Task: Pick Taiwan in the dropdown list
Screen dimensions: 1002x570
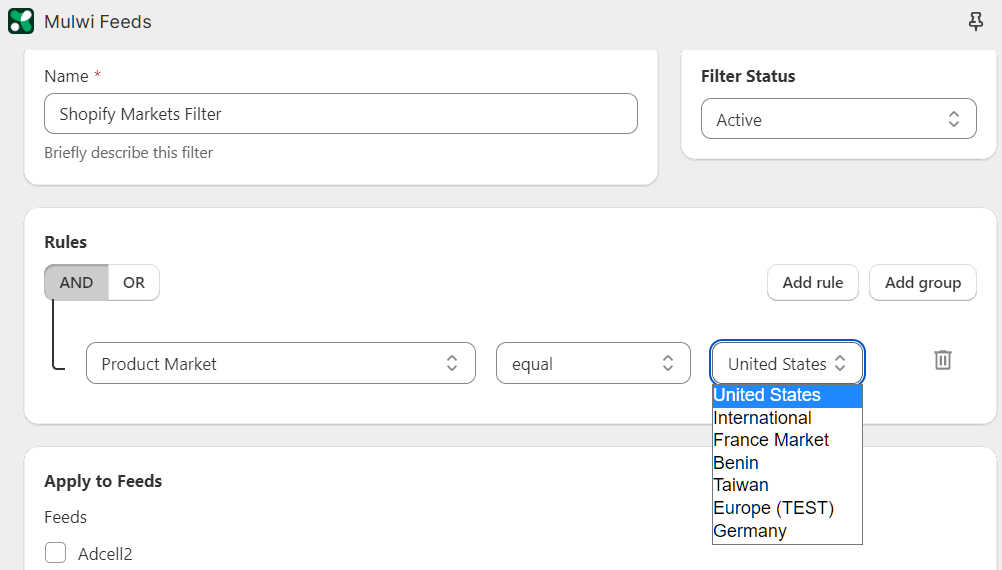Action: [787, 485]
